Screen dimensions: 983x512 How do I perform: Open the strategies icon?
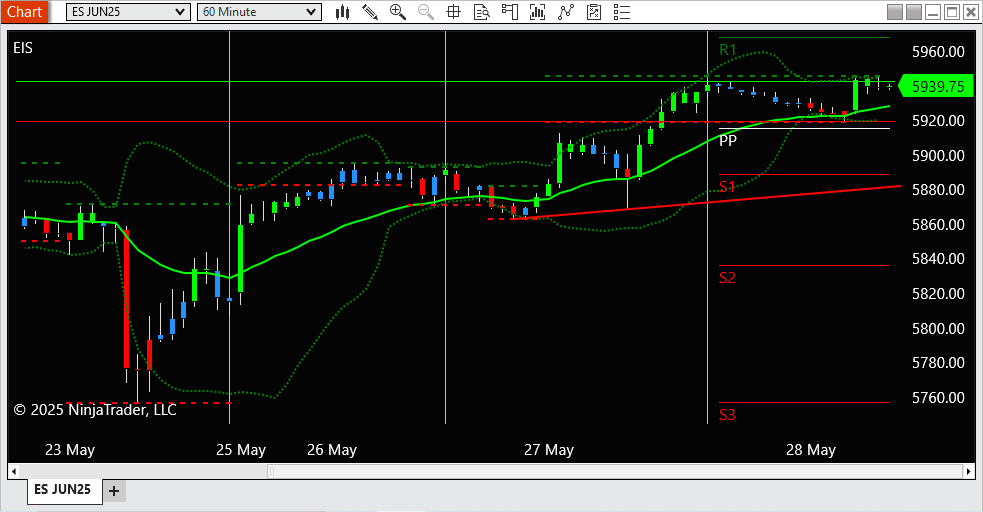[x=594, y=12]
